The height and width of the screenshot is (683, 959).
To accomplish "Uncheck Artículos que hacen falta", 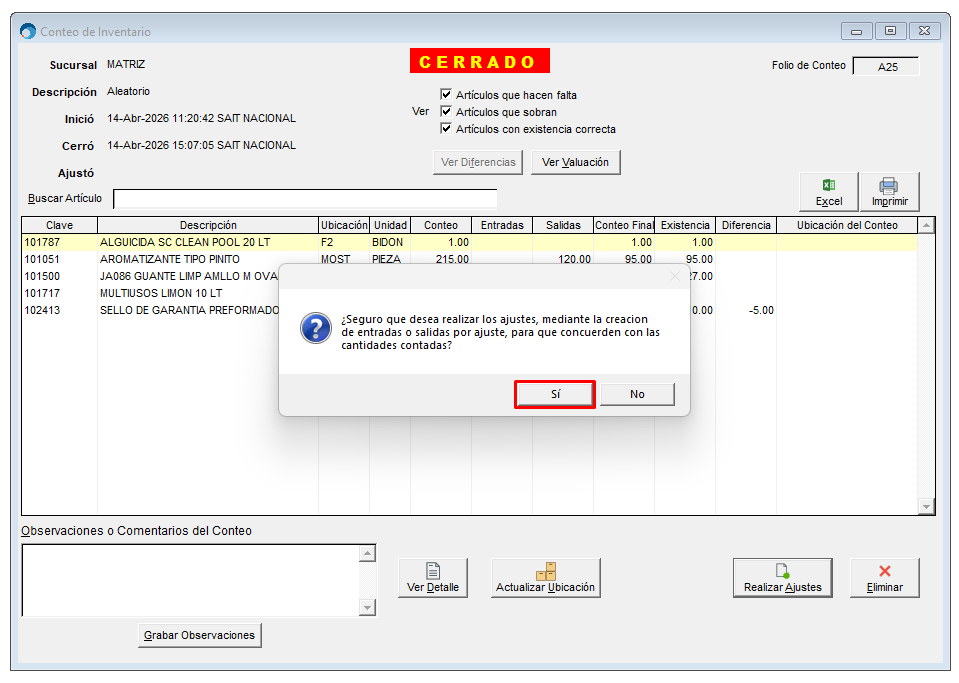I will click(446, 95).
